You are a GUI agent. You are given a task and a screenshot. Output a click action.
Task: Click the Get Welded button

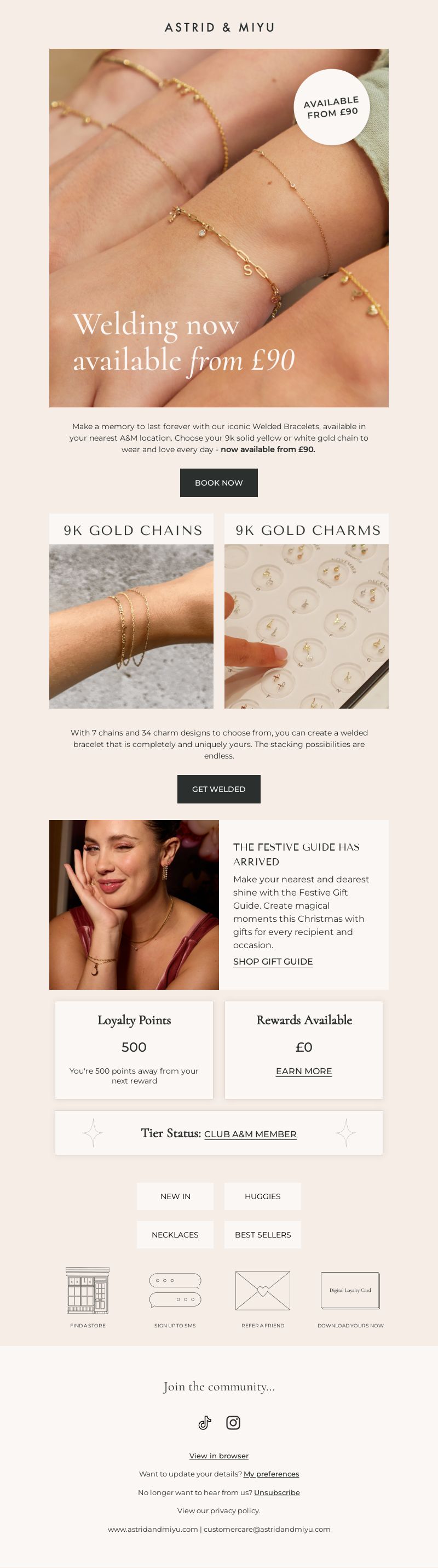[x=219, y=789]
